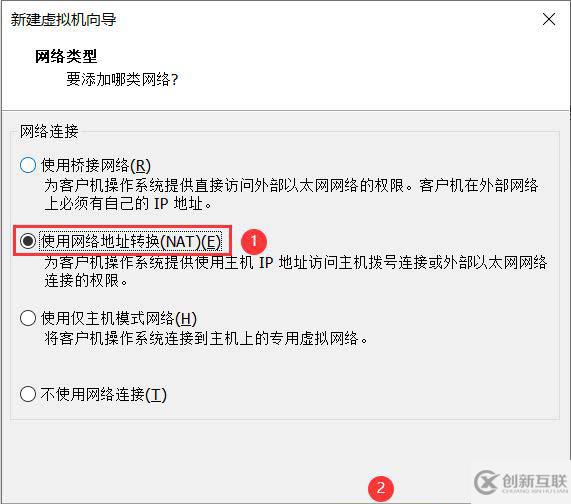Click the red numbered circle 2 marker

[x=381, y=488]
